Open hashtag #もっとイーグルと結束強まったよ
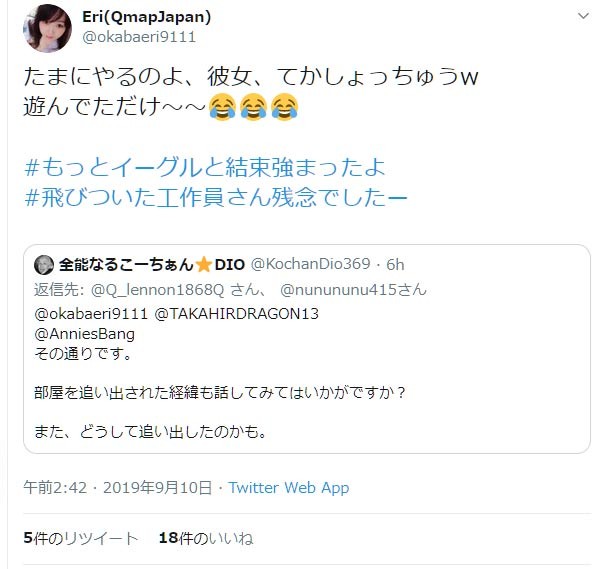This screenshot has height=569, width=596. tap(204, 167)
